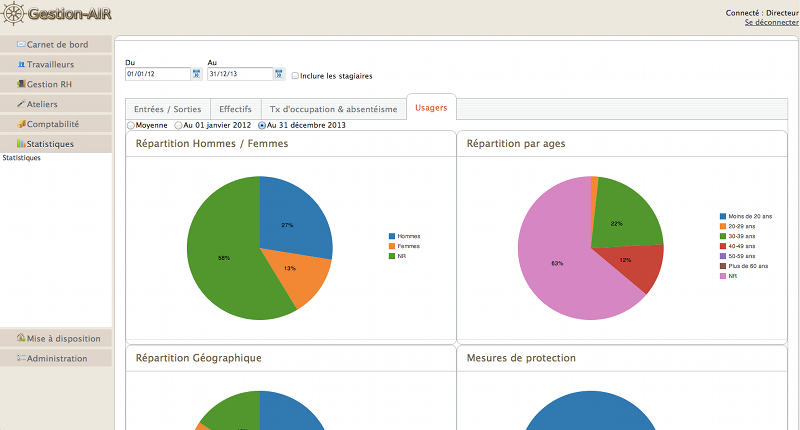The width and height of the screenshot is (800, 430).
Task: Click the Ateliers tool icon
Action: pyautogui.click(x=21, y=104)
